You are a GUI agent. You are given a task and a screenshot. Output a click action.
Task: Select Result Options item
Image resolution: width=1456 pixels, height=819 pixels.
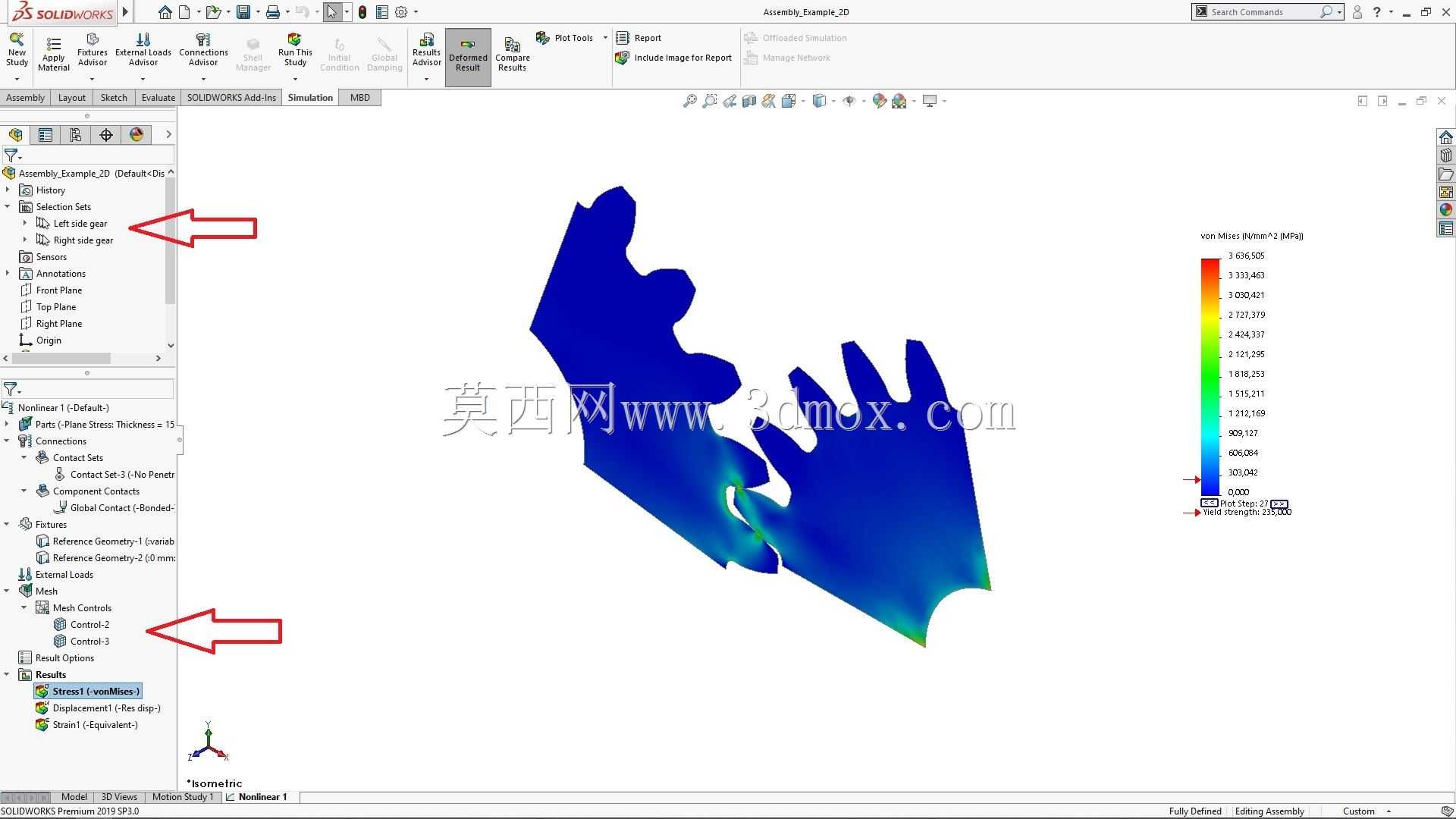pyautogui.click(x=56, y=658)
